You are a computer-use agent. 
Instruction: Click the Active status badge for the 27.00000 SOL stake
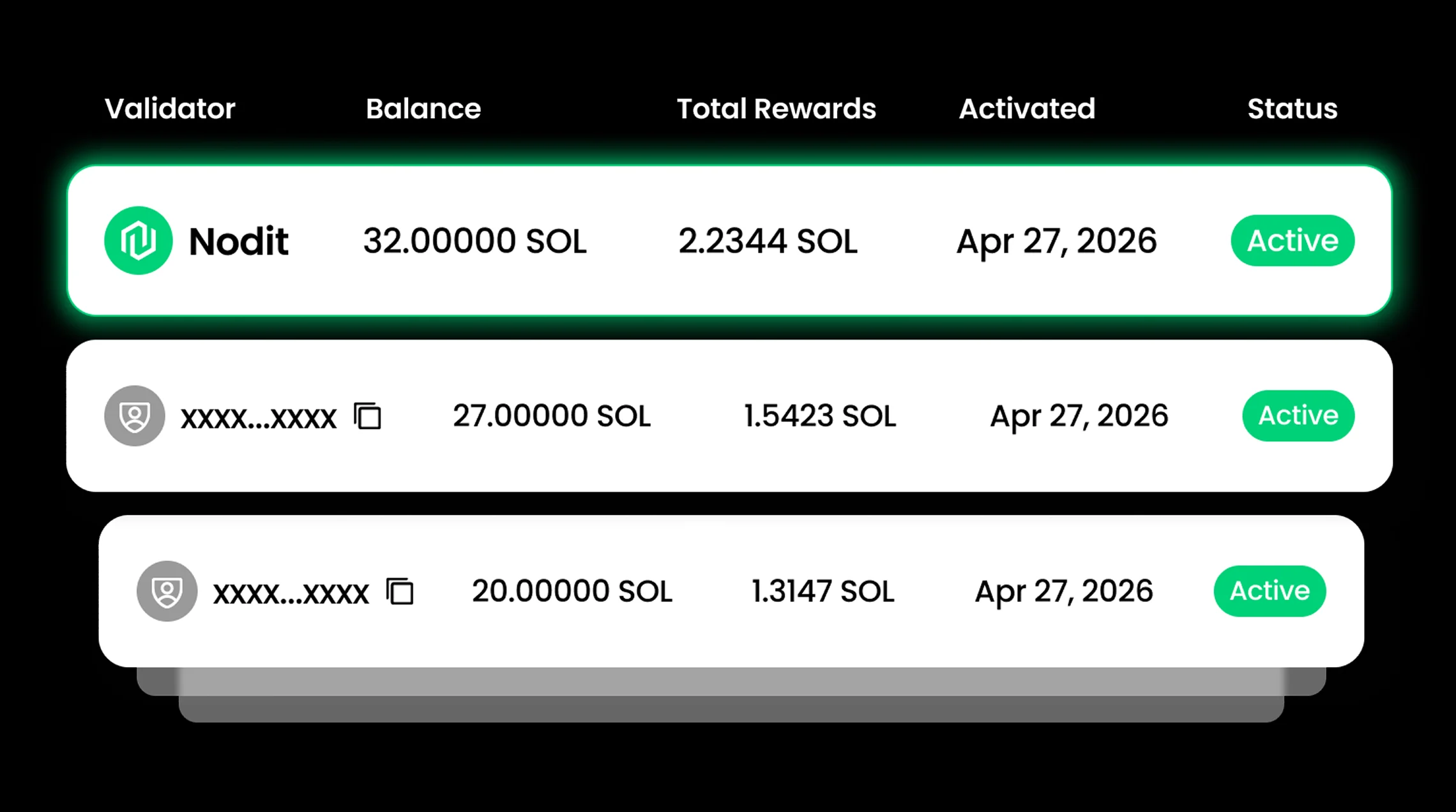[x=1298, y=416]
